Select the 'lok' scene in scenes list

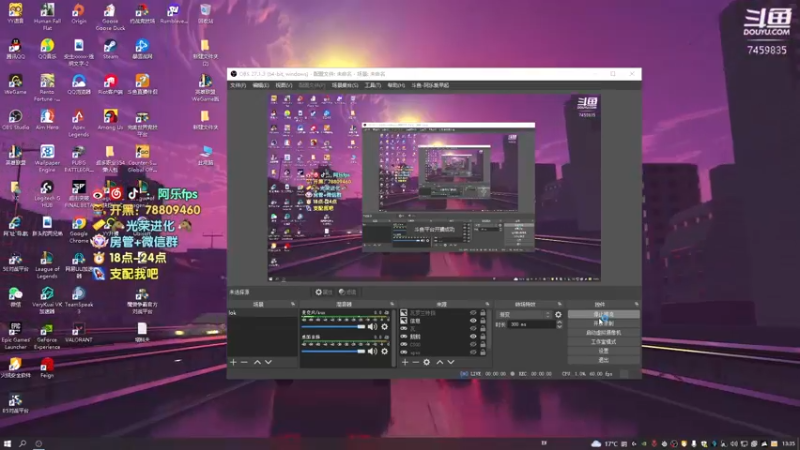(x=262, y=313)
